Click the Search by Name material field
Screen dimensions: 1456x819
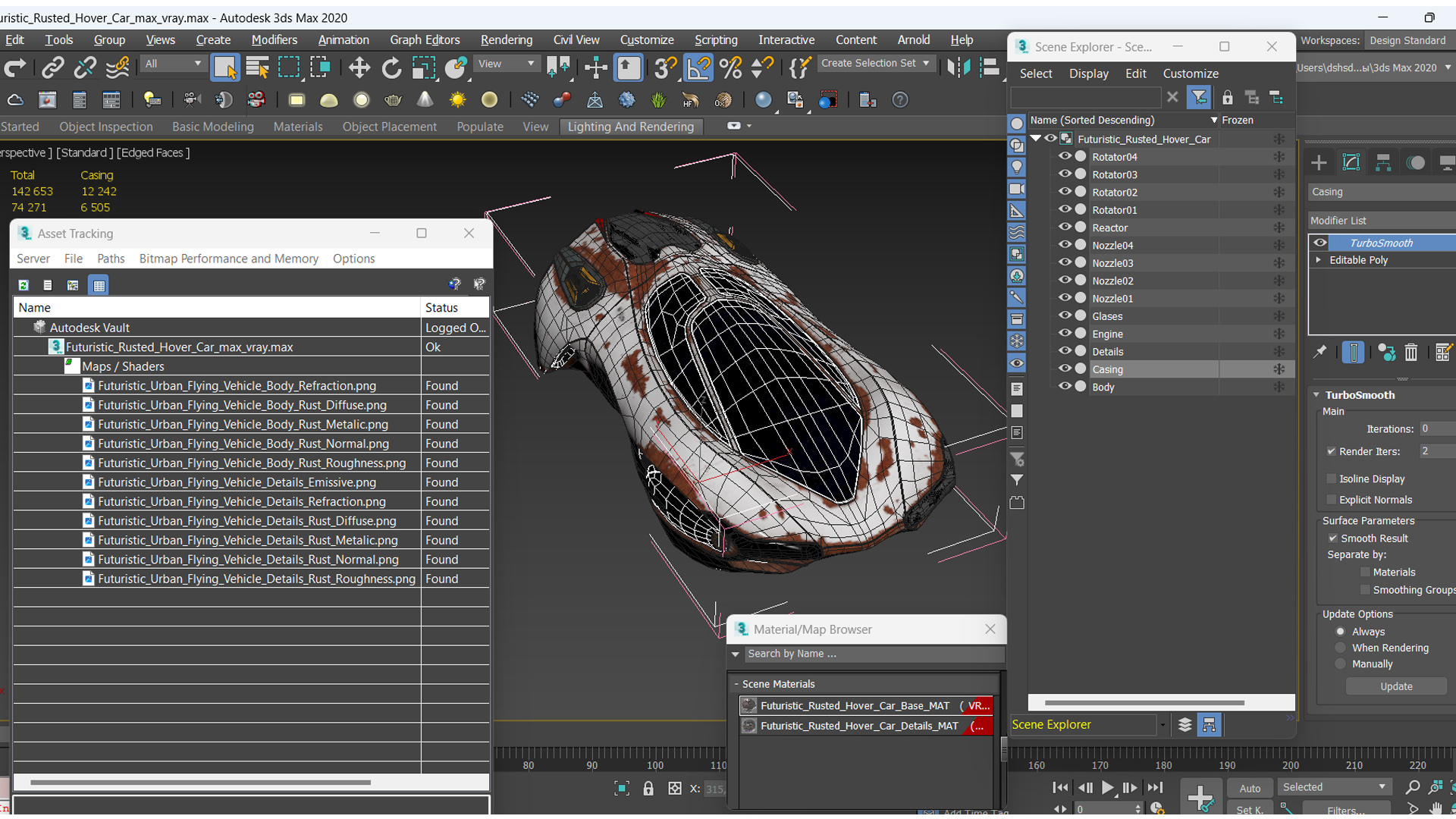[874, 654]
